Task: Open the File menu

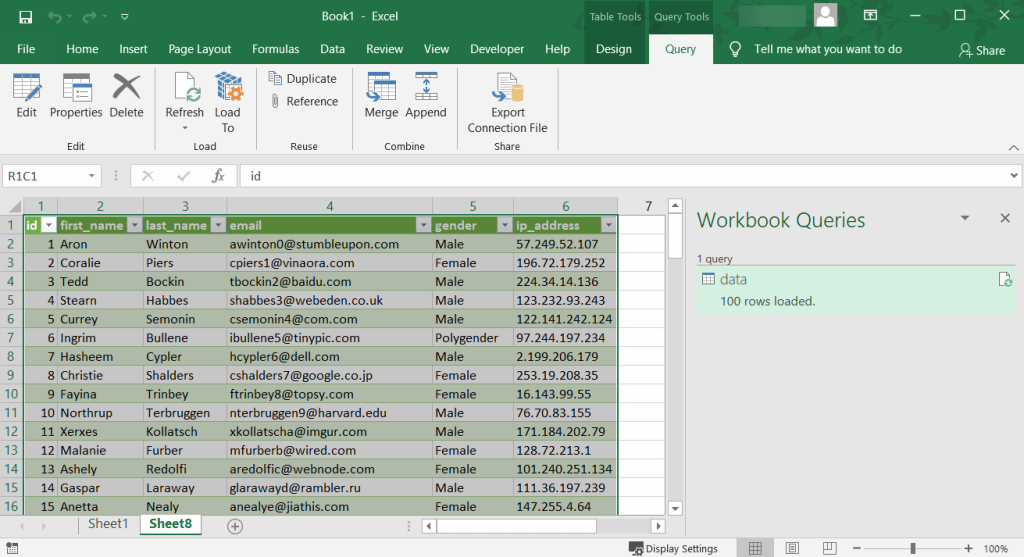Action: [26, 49]
